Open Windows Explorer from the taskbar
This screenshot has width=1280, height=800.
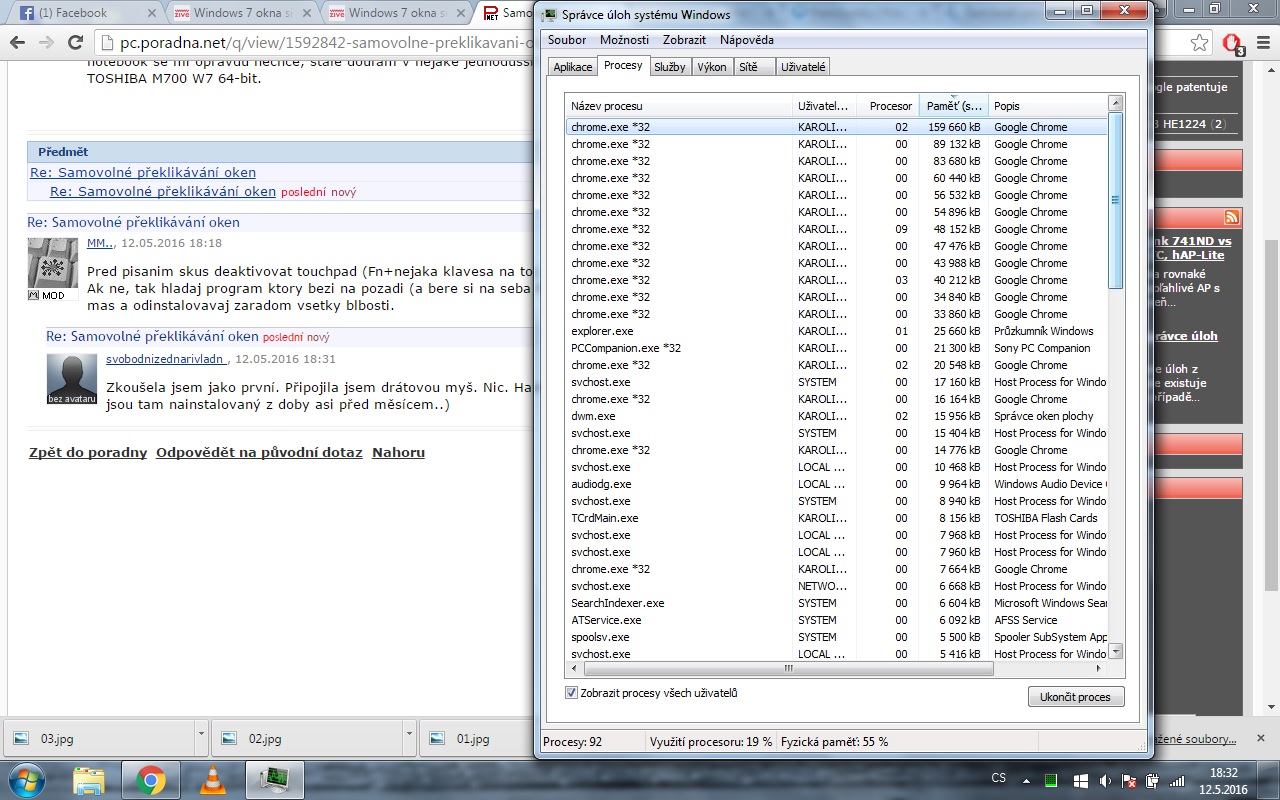point(89,779)
